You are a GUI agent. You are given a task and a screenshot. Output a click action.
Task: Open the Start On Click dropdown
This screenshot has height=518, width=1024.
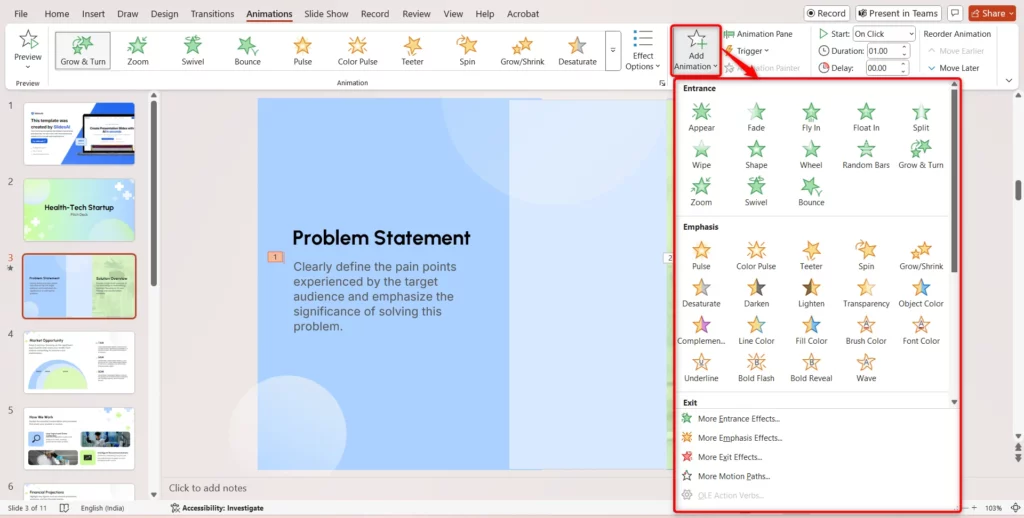pyautogui.click(x=883, y=34)
